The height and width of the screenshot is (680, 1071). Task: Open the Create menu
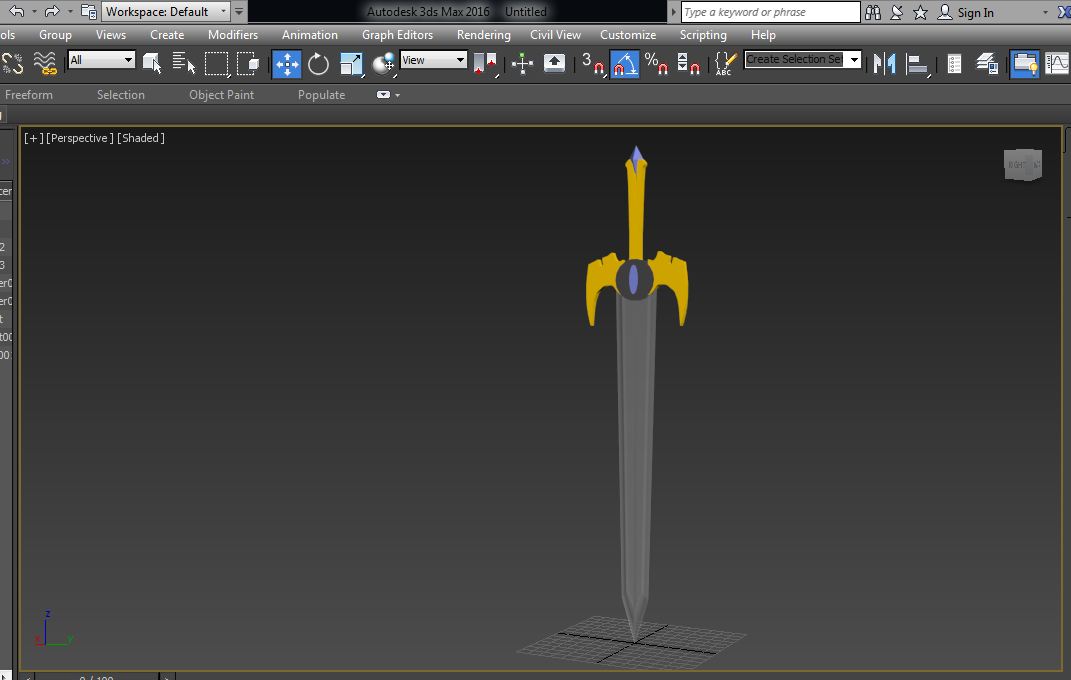pyautogui.click(x=167, y=35)
